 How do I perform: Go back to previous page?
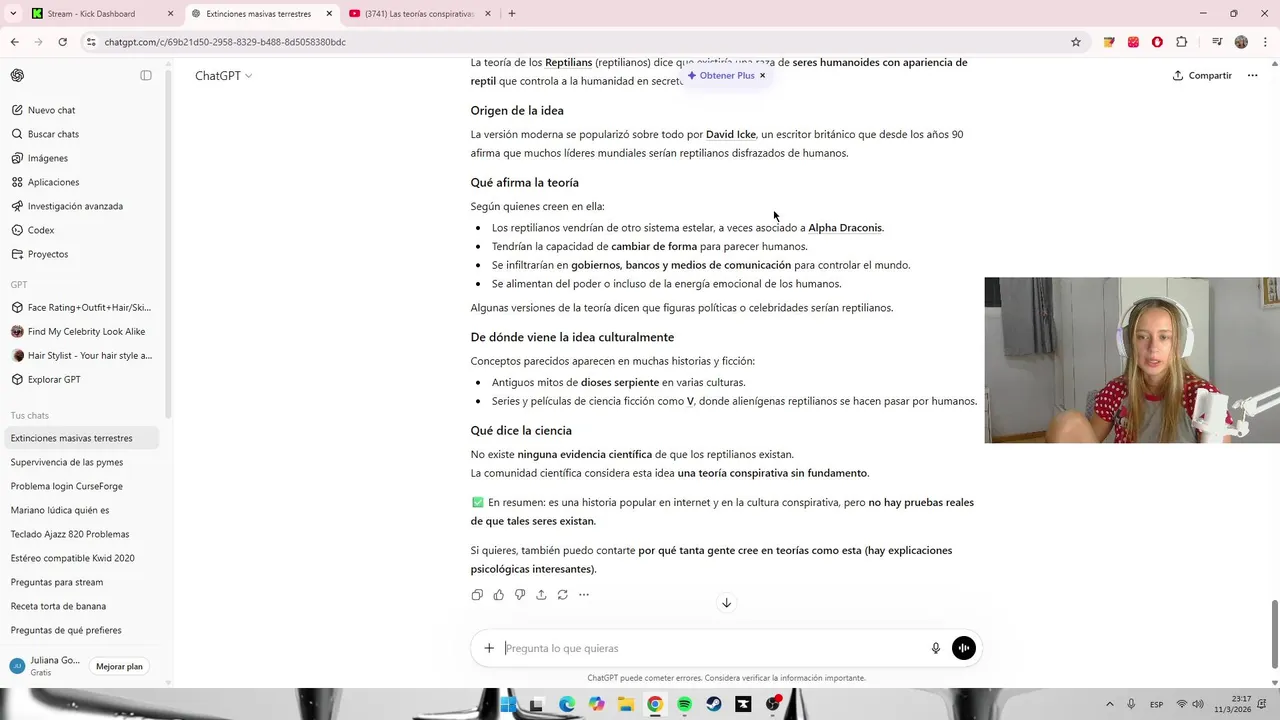tap(15, 42)
